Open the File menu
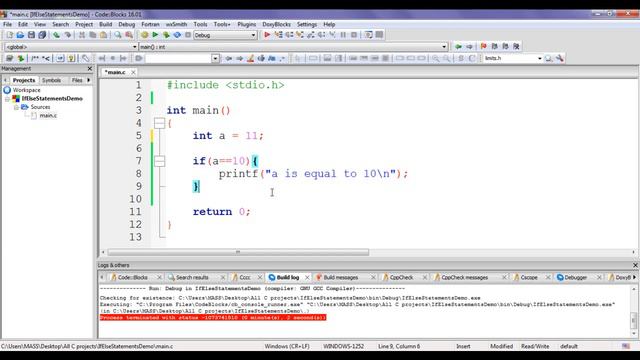The width and height of the screenshot is (640, 360). (7, 24)
